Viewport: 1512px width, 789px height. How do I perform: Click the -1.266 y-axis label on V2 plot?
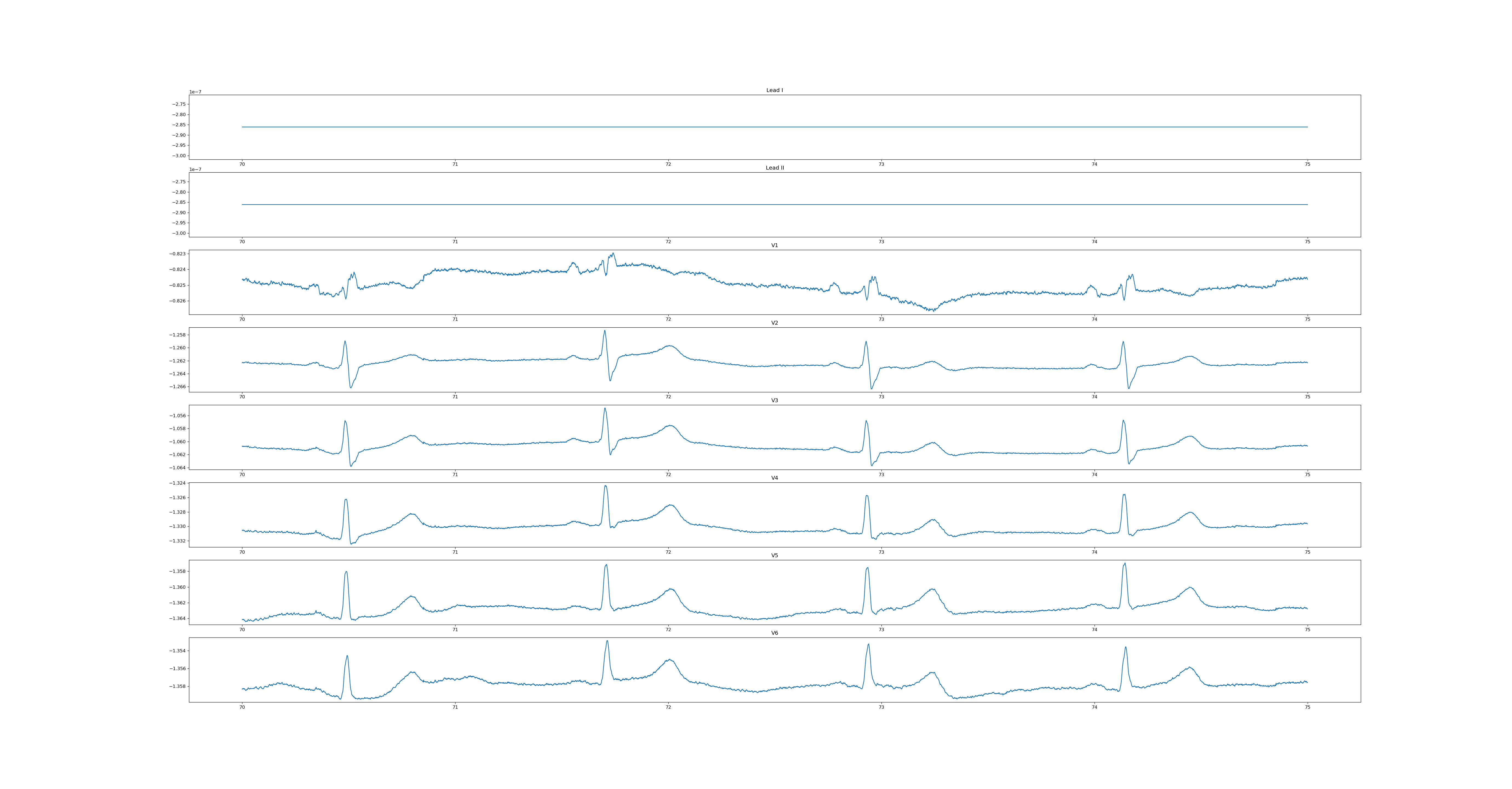point(178,387)
